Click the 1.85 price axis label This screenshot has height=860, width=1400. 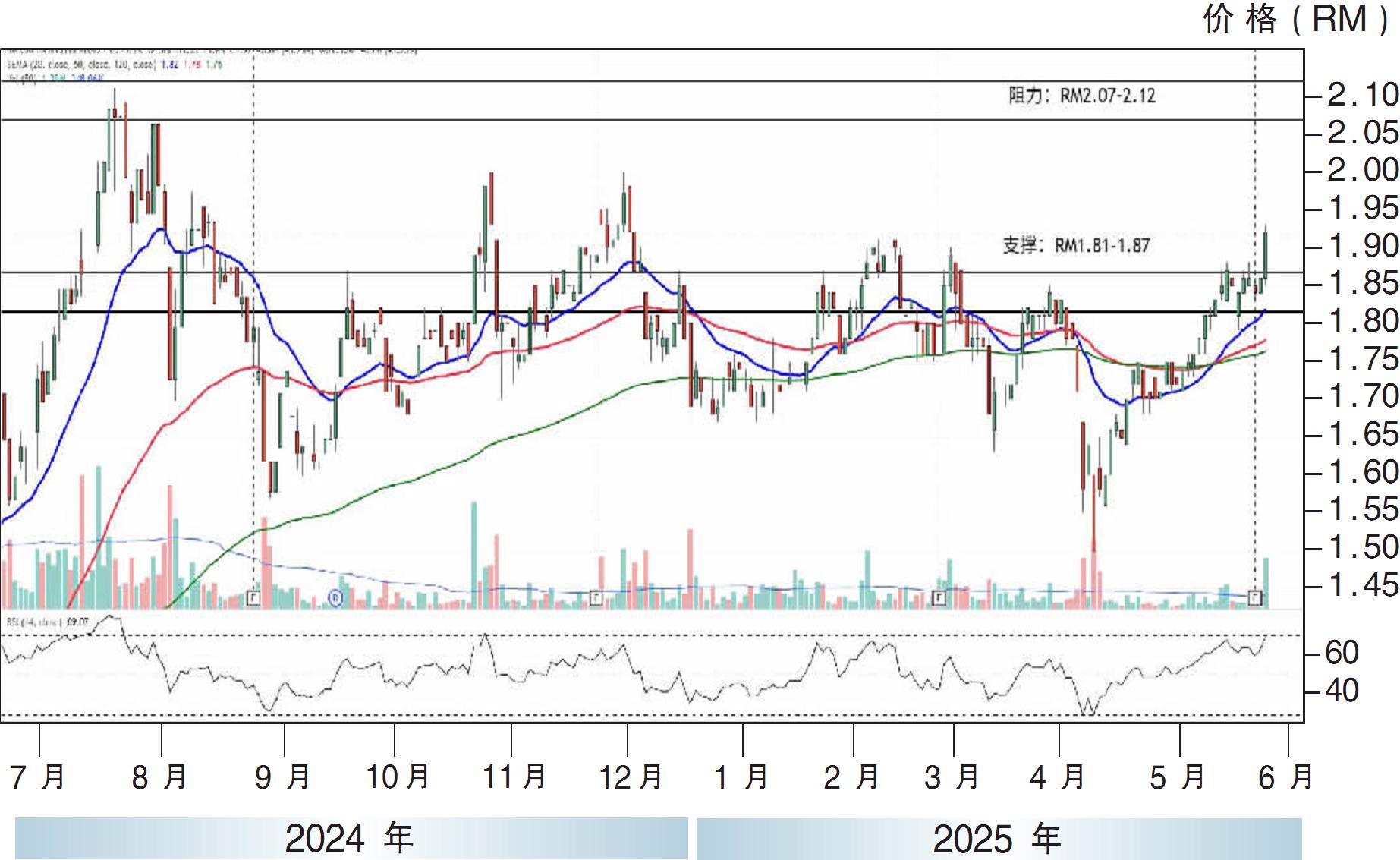click(x=1363, y=283)
